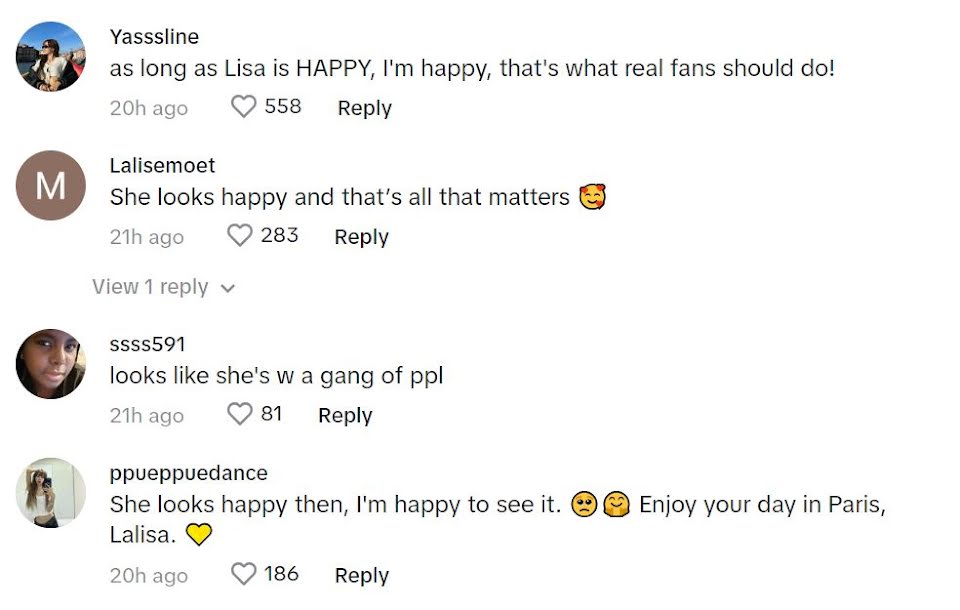Screen dimensions: 960x610
Task: Visit the Lalisemoet username link
Action: [162, 165]
